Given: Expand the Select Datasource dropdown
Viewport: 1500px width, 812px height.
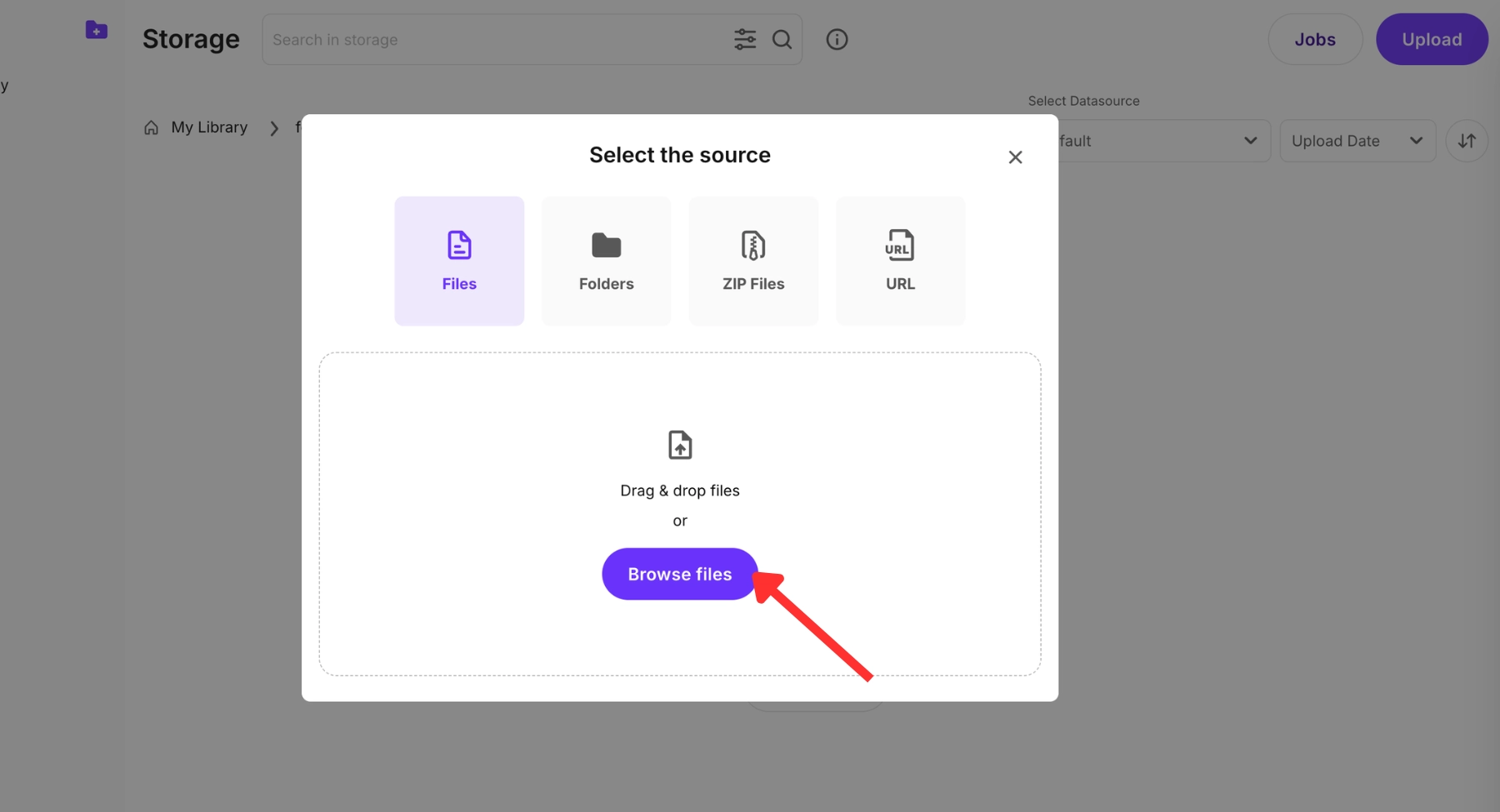Looking at the screenshot, I should tap(1164, 141).
